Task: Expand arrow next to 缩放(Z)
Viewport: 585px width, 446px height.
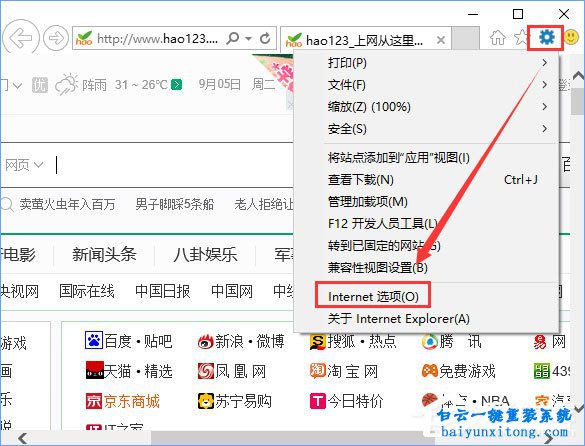Action: click(545, 106)
